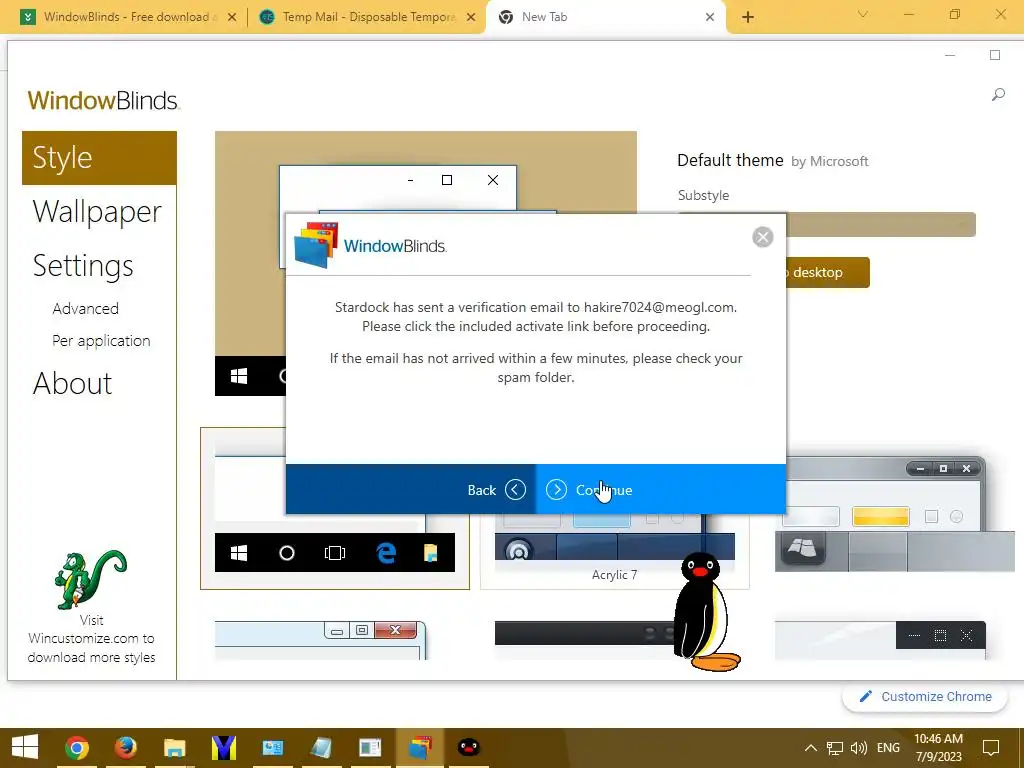Open Firefox from the taskbar
Screen dimensions: 1024x768
tap(125, 747)
